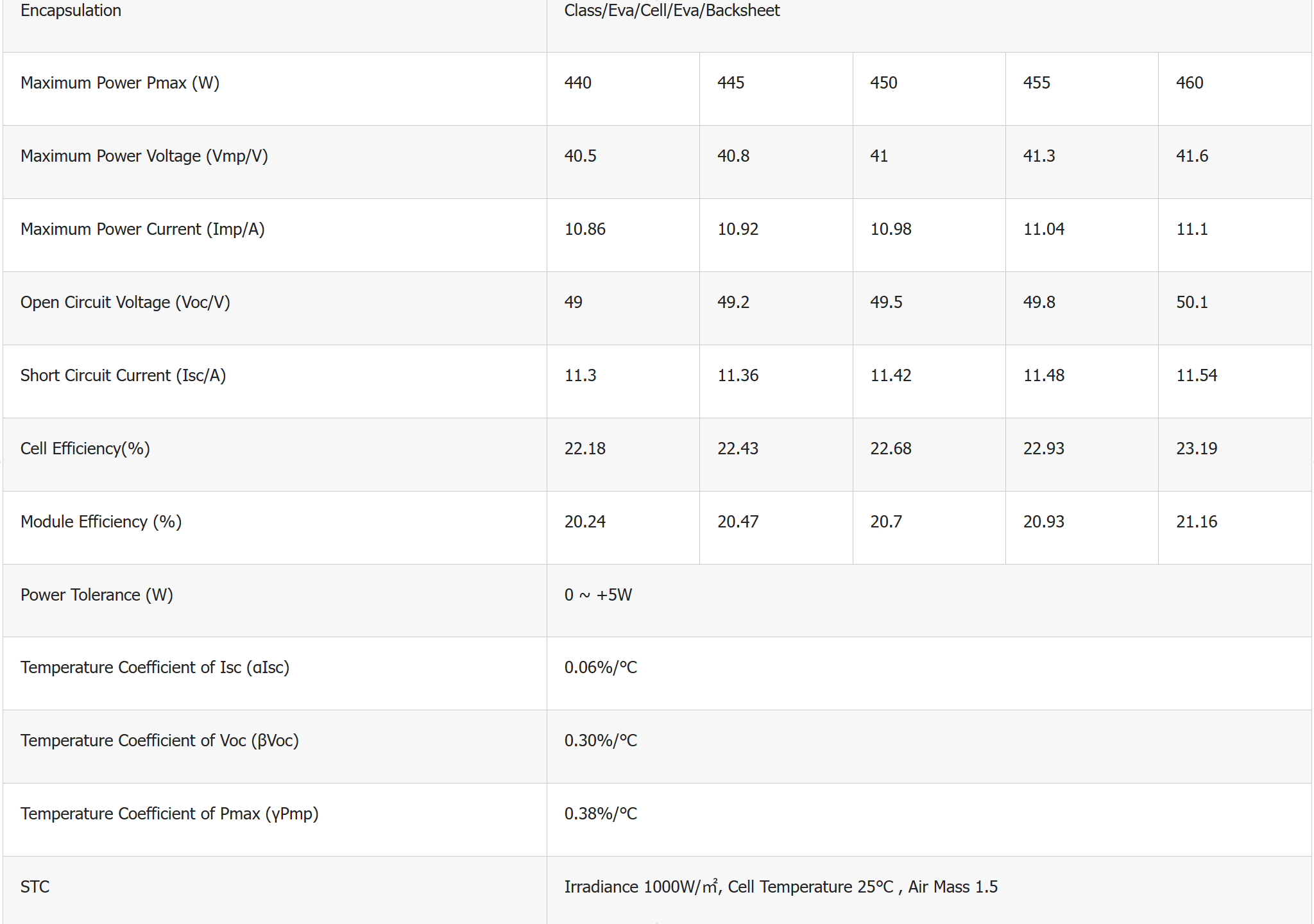The height and width of the screenshot is (924, 1314).
Task: Select the 23.19 cell efficiency value
Action: coord(1197,449)
